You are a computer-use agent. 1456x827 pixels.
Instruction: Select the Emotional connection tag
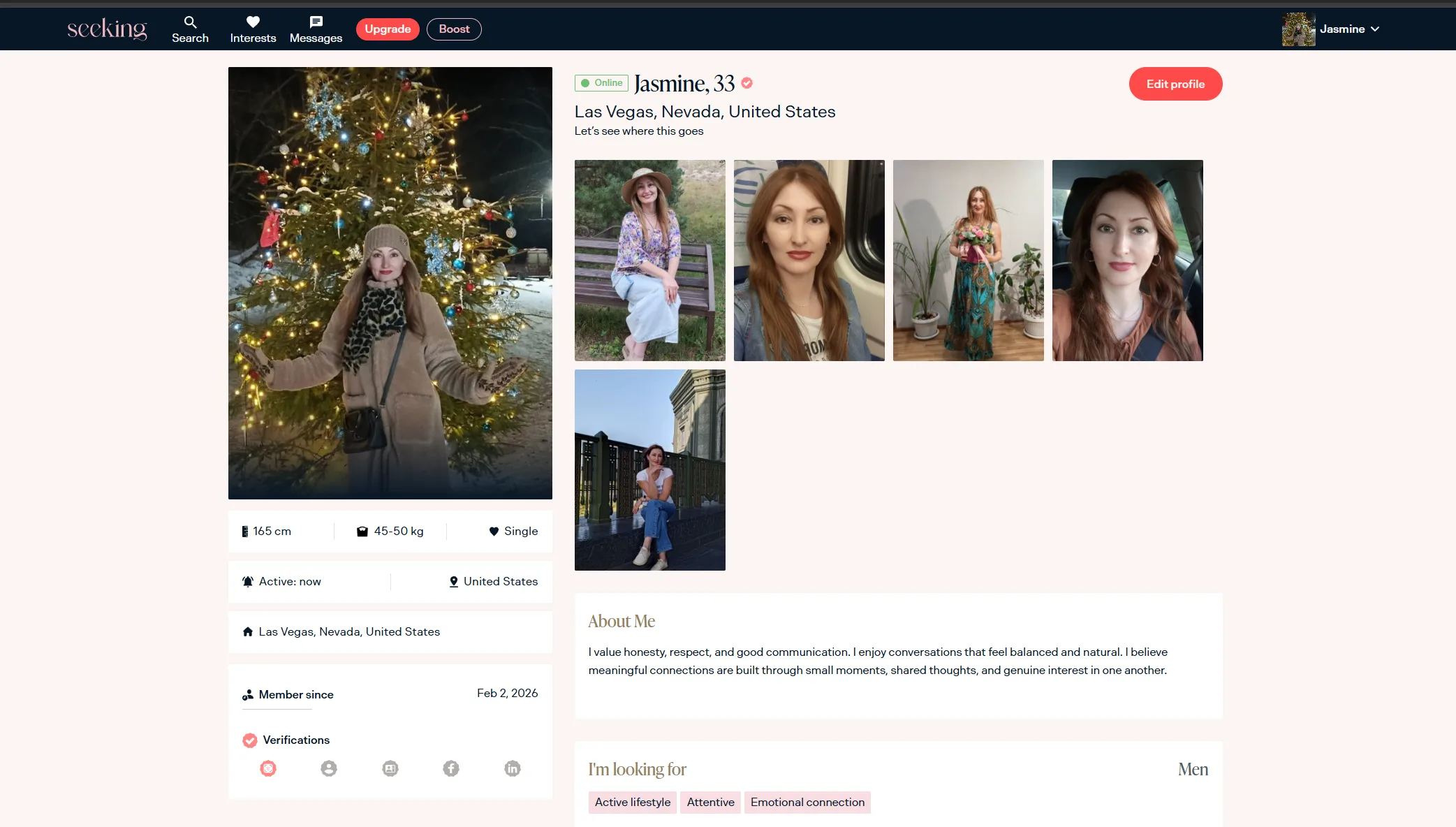(807, 802)
